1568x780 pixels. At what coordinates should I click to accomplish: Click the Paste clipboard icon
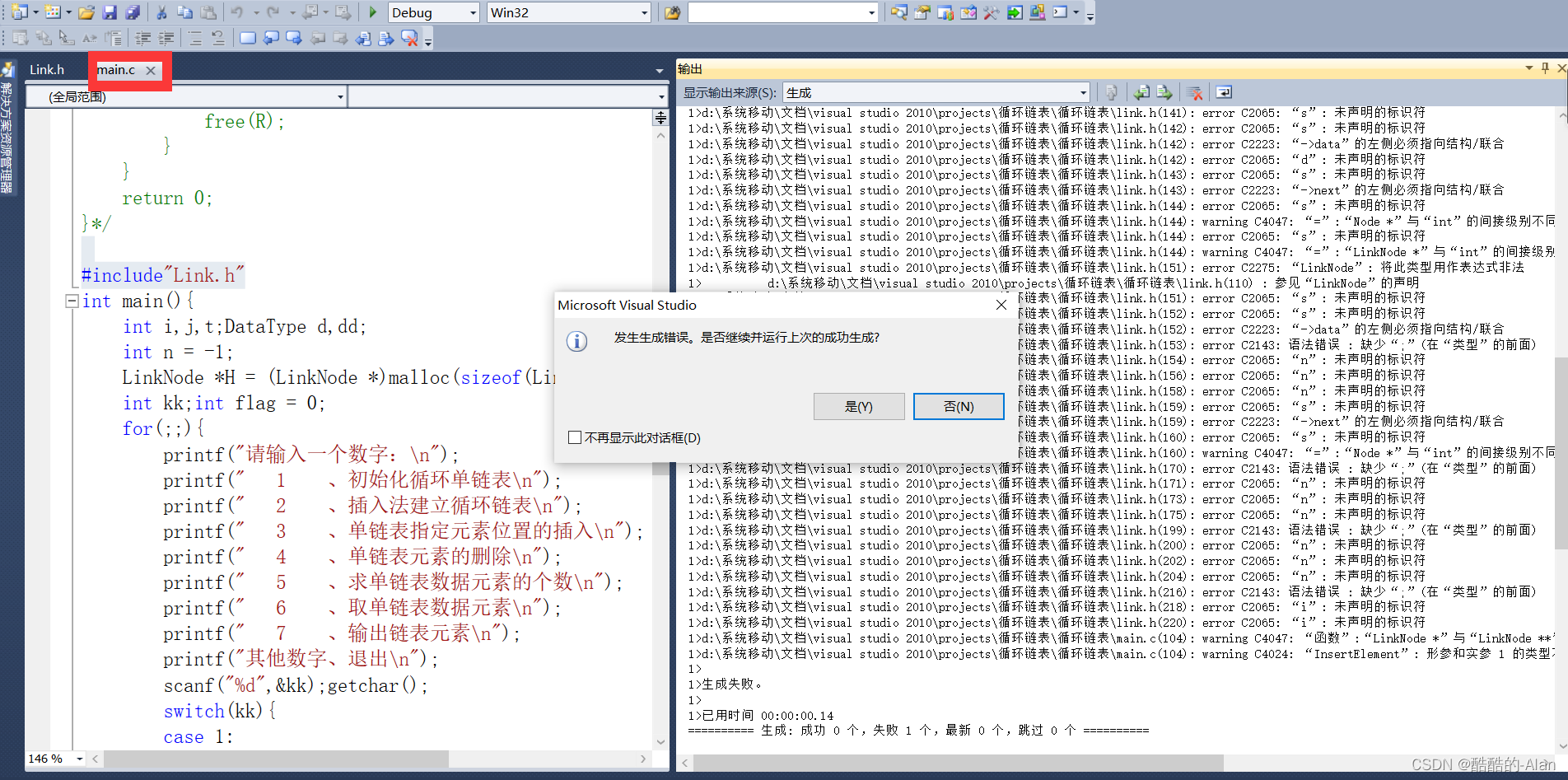click(x=209, y=12)
